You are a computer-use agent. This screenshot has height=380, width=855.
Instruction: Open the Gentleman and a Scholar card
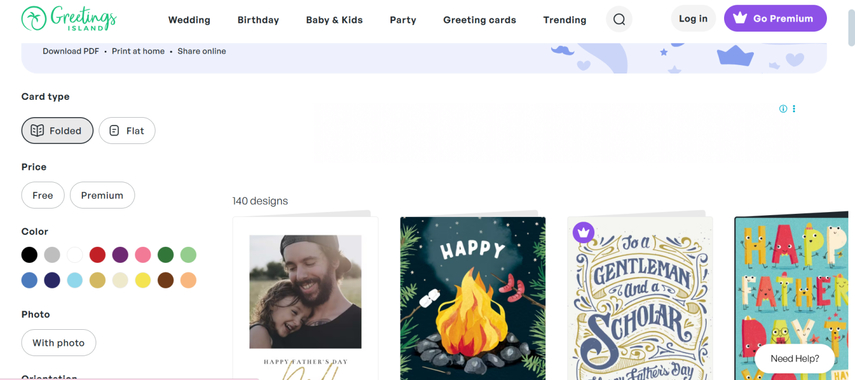point(640,297)
